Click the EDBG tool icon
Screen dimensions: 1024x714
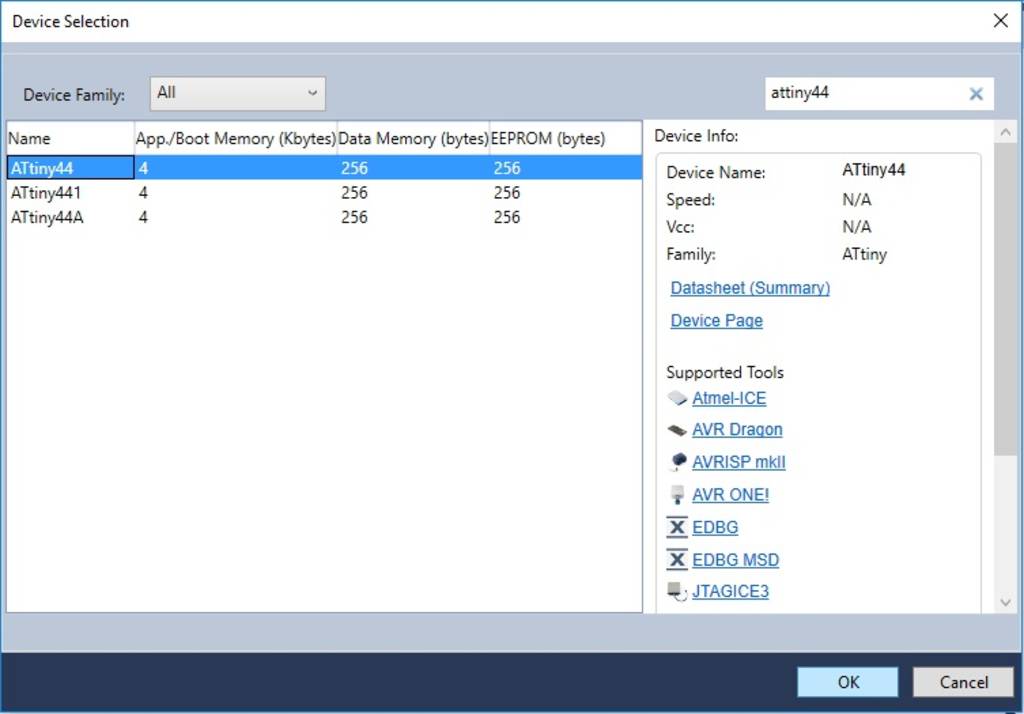(677, 527)
